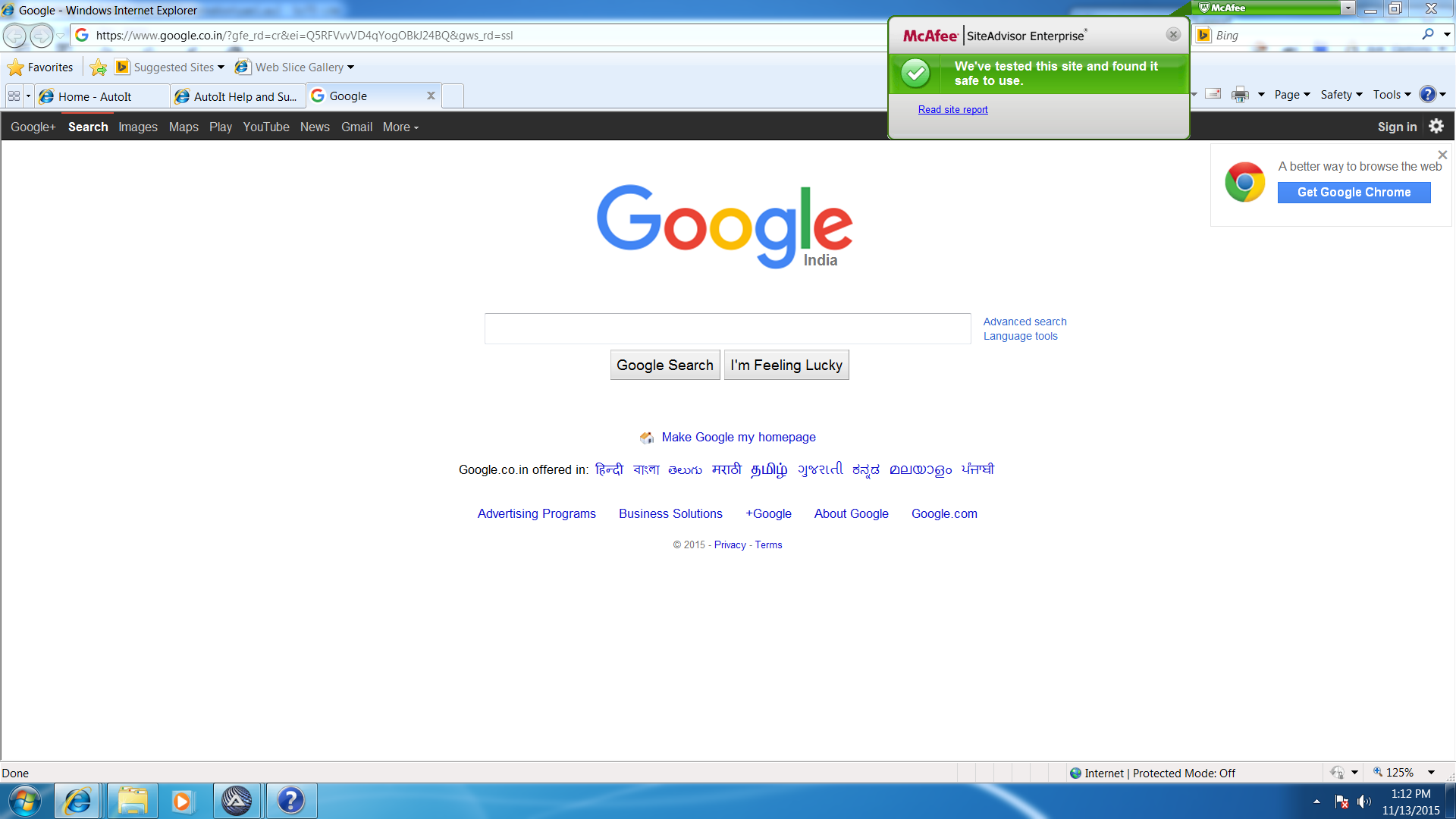Viewport: 1456px width, 819px height.
Task: Open a new blank tab
Action: [x=453, y=96]
